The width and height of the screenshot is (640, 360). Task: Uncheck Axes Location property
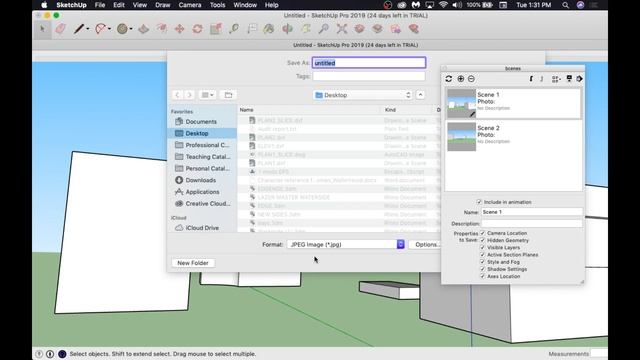click(x=482, y=276)
